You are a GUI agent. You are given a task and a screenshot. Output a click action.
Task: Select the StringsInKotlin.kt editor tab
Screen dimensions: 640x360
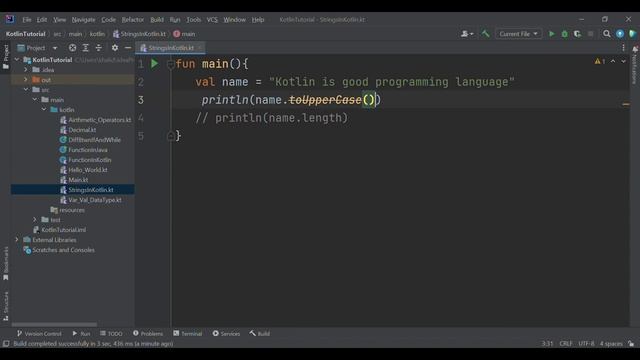click(x=171, y=48)
